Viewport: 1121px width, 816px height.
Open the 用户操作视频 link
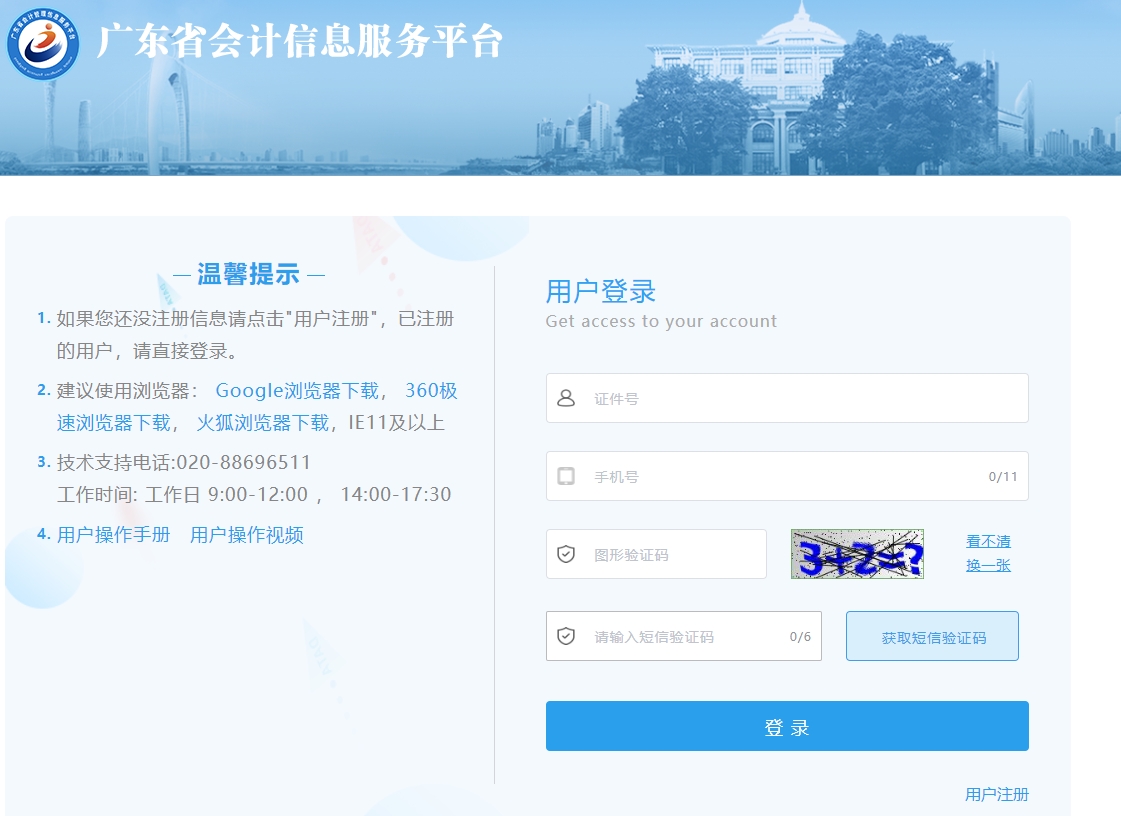(x=246, y=534)
